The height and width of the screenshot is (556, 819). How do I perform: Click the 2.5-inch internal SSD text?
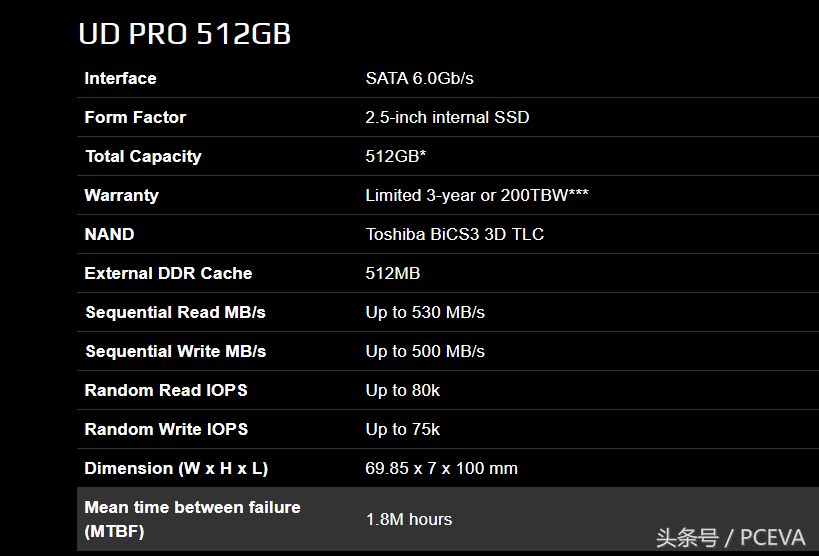coord(447,117)
